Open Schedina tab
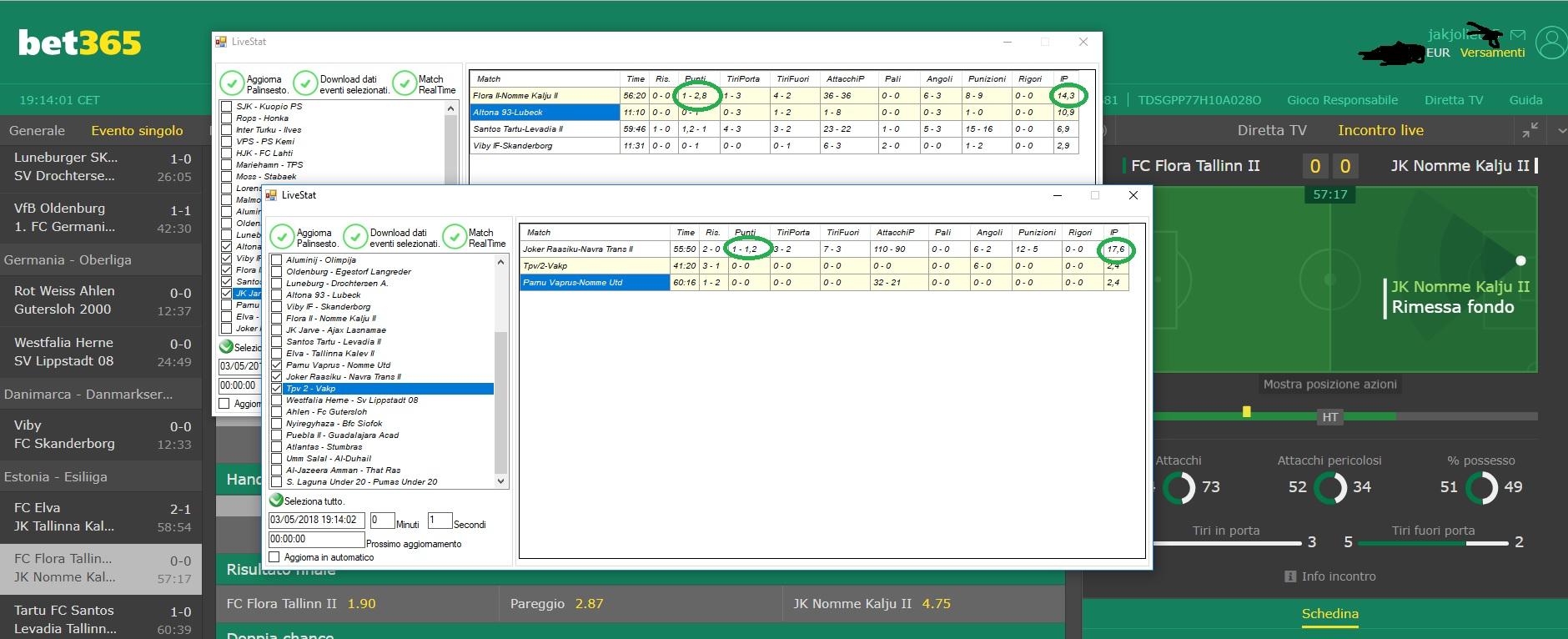Screen dimensions: 1568x639 tap(1330, 614)
